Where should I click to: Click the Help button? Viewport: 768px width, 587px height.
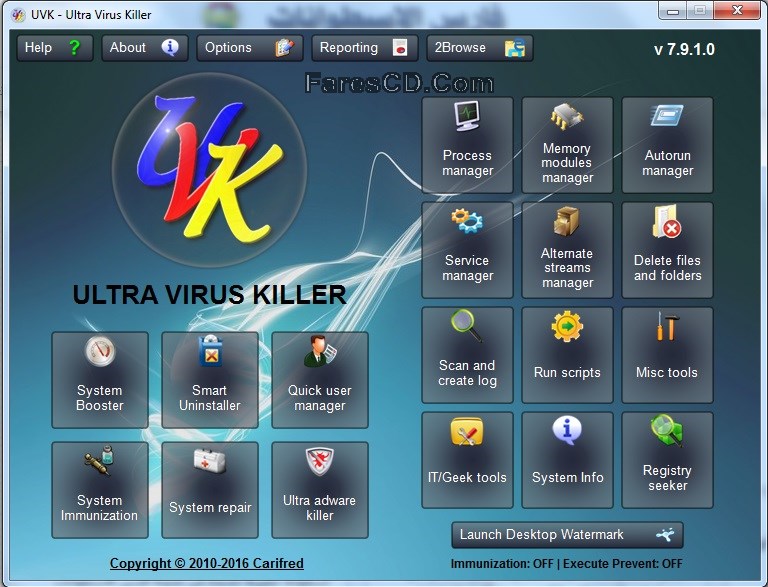[x=55, y=48]
